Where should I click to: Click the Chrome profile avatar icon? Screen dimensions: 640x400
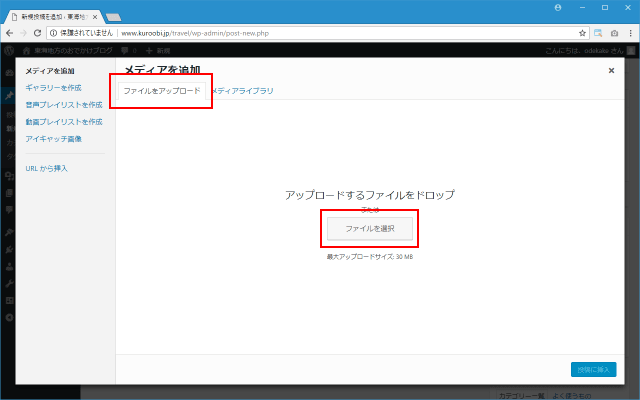(x=558, y=8)
